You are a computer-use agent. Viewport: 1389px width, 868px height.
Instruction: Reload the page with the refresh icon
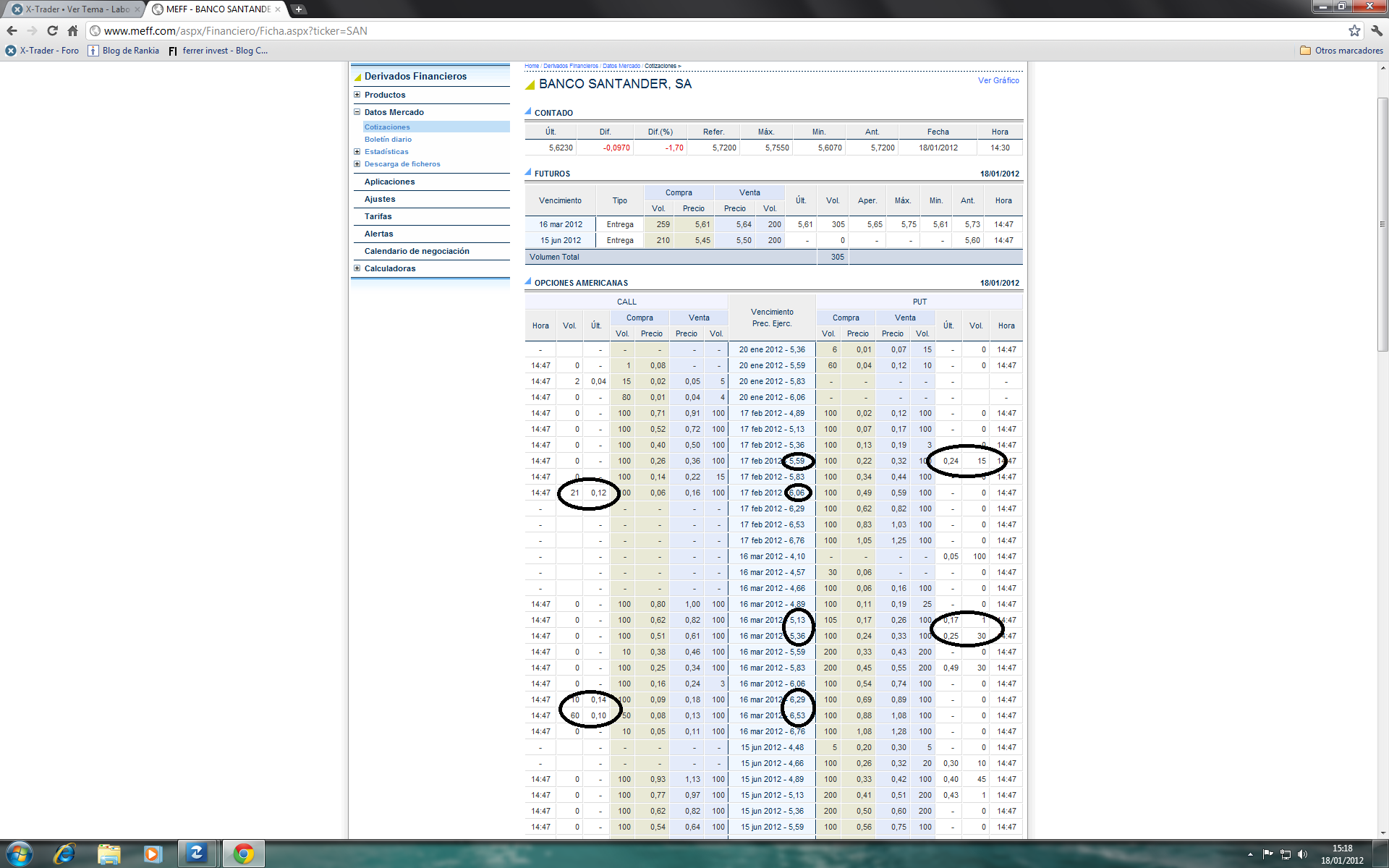click(x=52, y=30)
